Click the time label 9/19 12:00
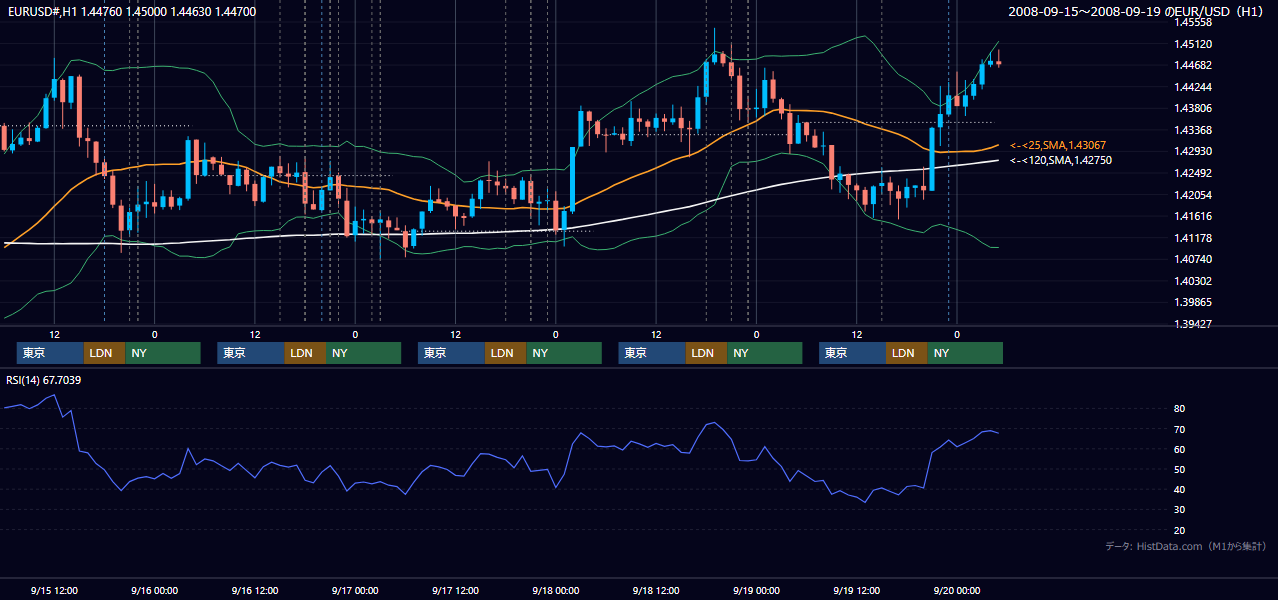 click(856, 590)
